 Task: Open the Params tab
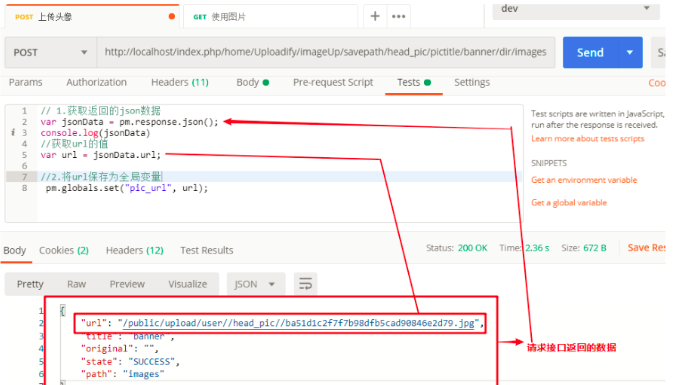[x=26, y=82]
